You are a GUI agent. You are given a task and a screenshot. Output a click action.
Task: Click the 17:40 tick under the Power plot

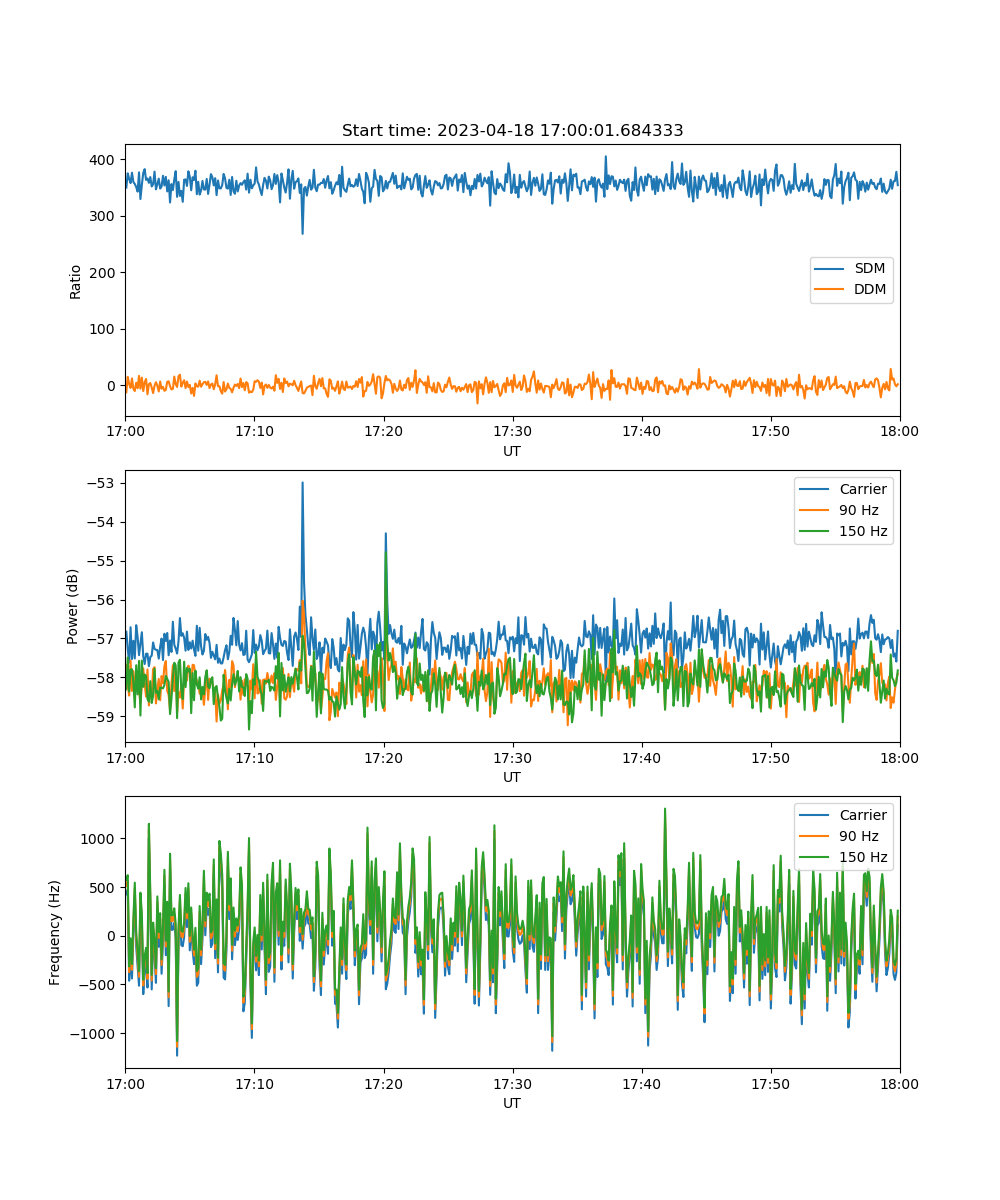[x=641, y=757]
